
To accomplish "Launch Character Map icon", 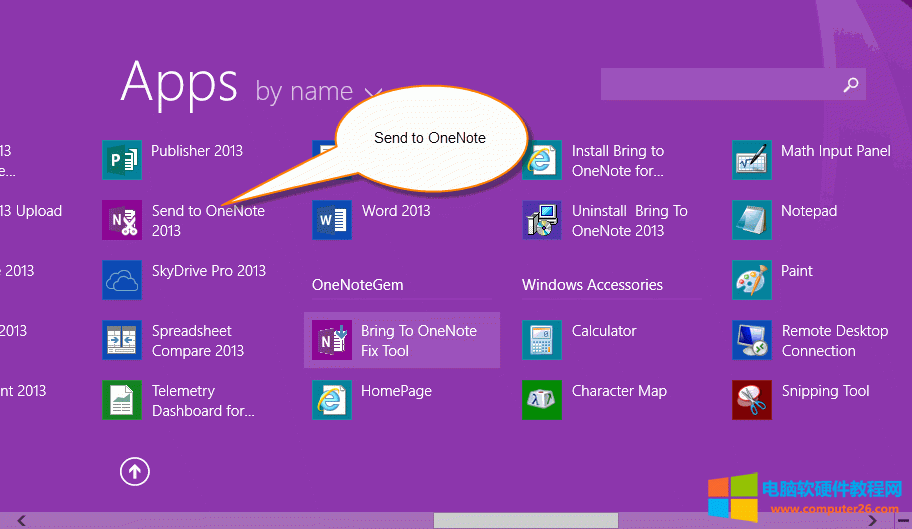I will coord(541,400).
